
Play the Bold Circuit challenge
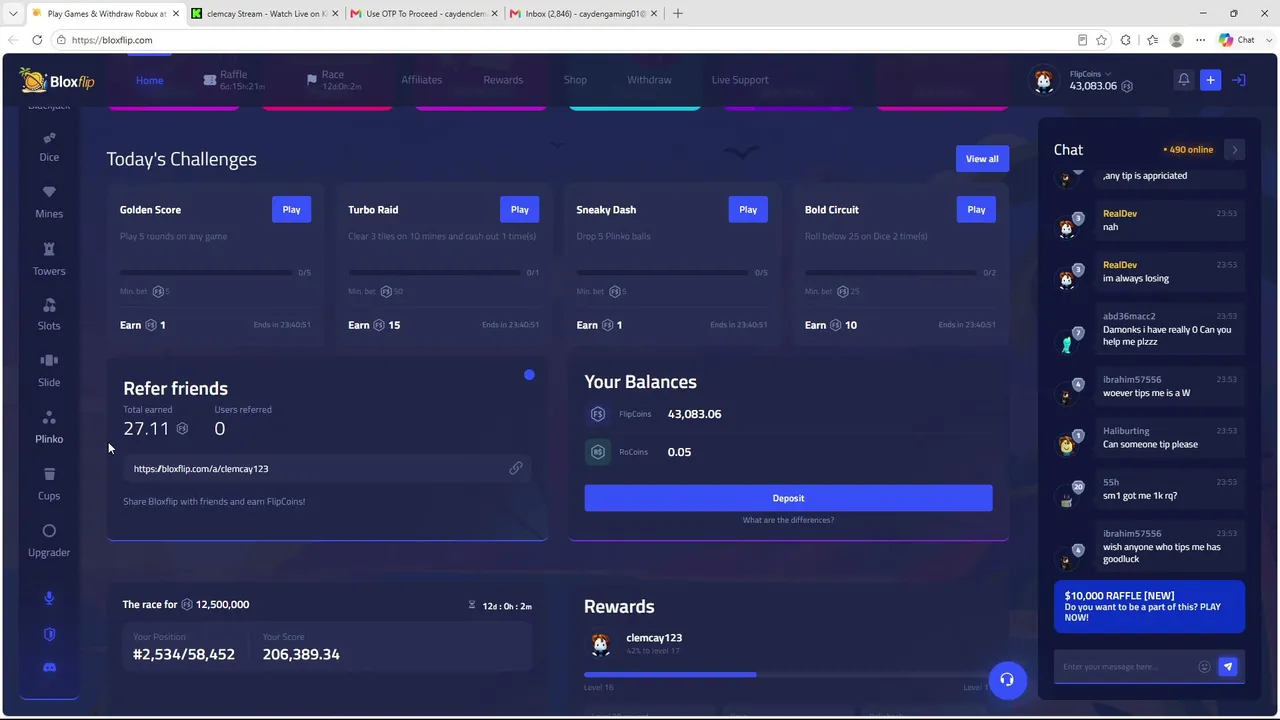point(976,209)
